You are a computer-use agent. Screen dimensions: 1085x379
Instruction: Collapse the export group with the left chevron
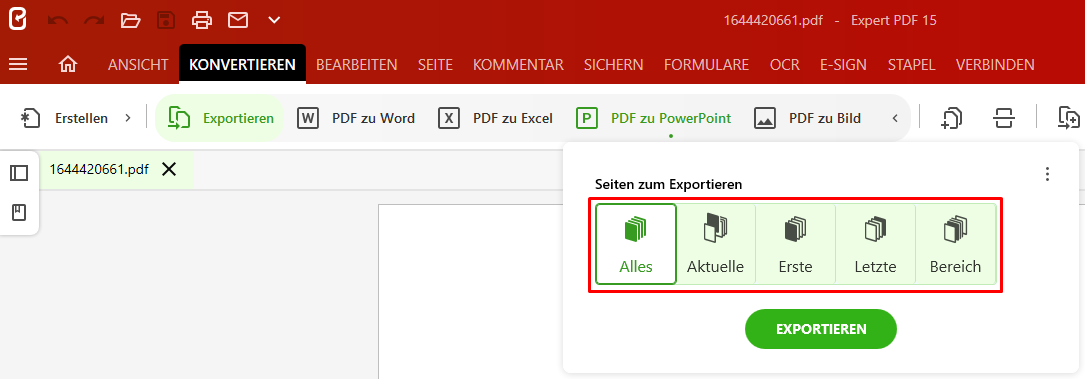tap(895, 118)
